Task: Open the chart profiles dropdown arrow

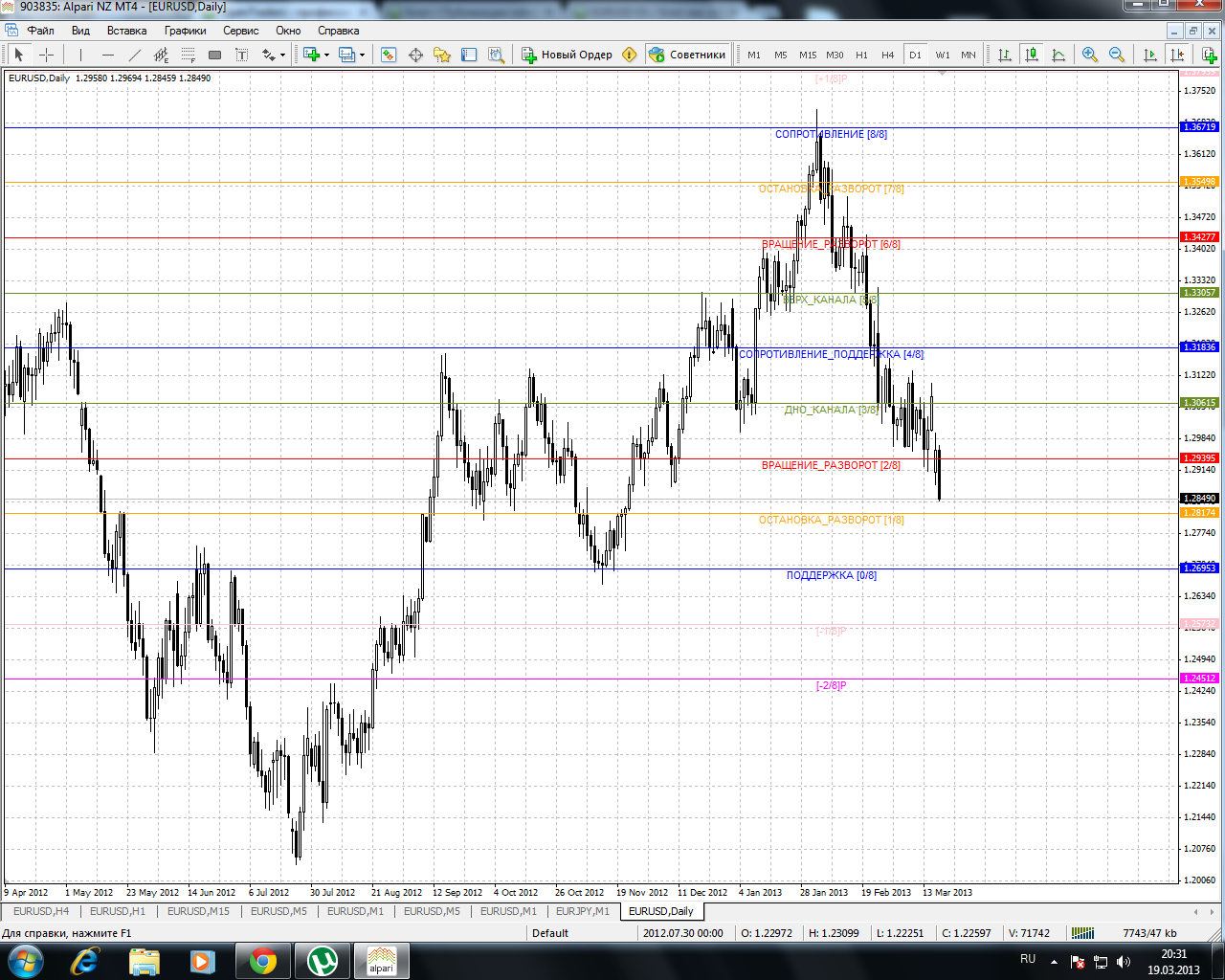Action: (363, 55)
